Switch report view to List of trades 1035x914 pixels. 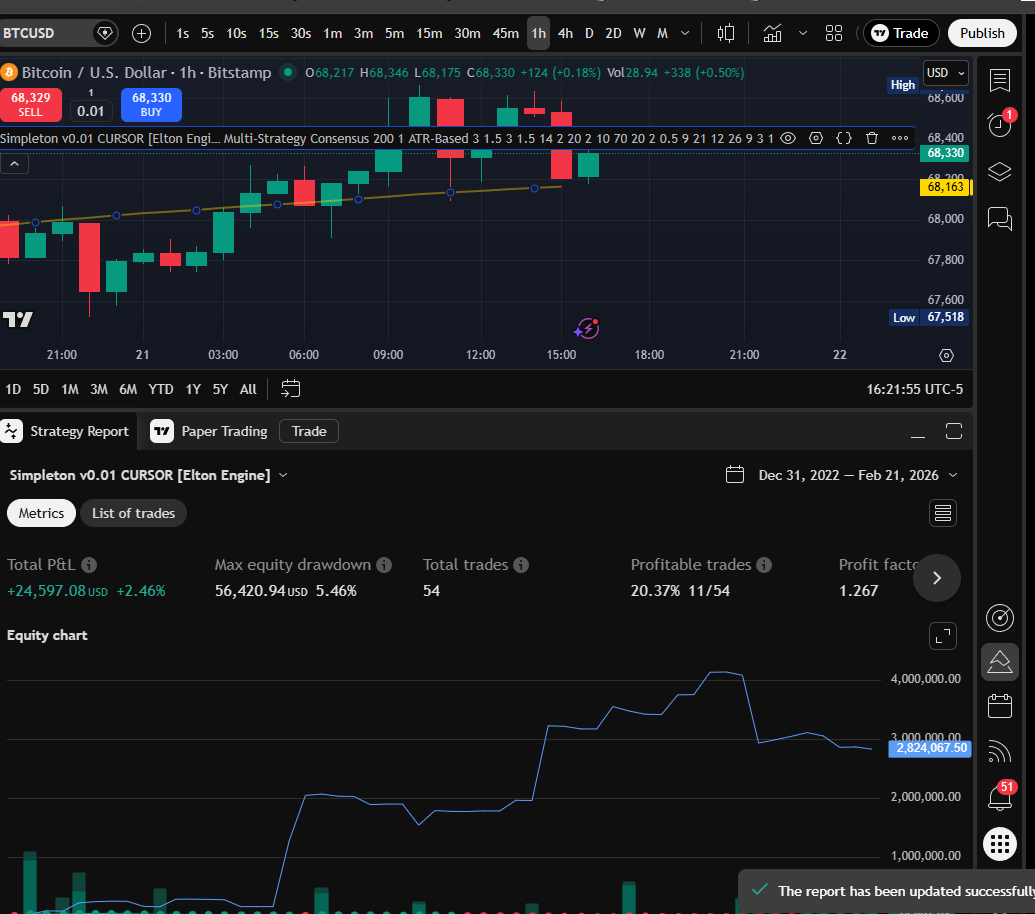(x=133, y=513)
